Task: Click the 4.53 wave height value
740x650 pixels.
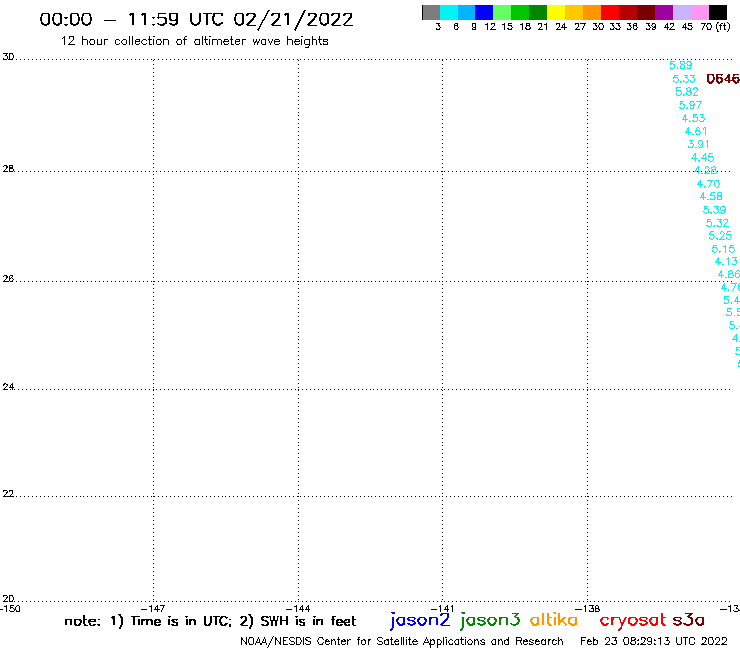Action: (693, 118)
